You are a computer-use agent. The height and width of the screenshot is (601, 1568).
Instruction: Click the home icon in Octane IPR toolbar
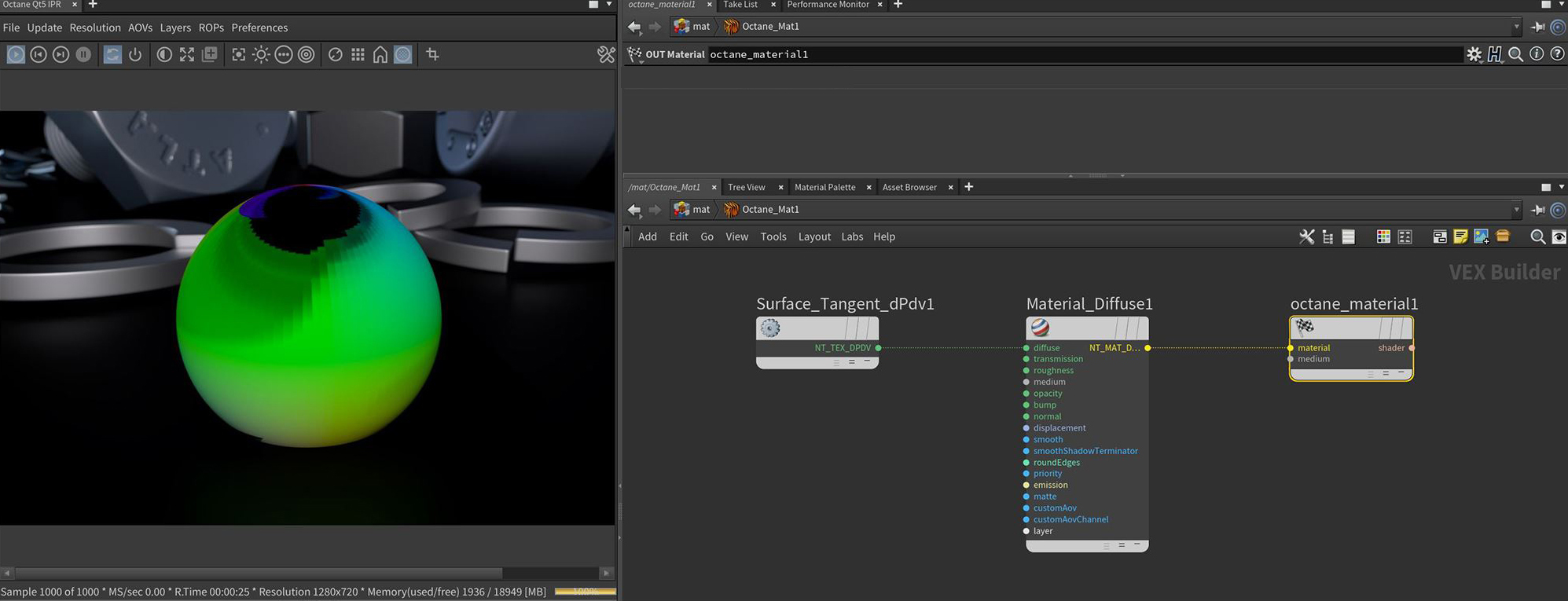(380, 54)
